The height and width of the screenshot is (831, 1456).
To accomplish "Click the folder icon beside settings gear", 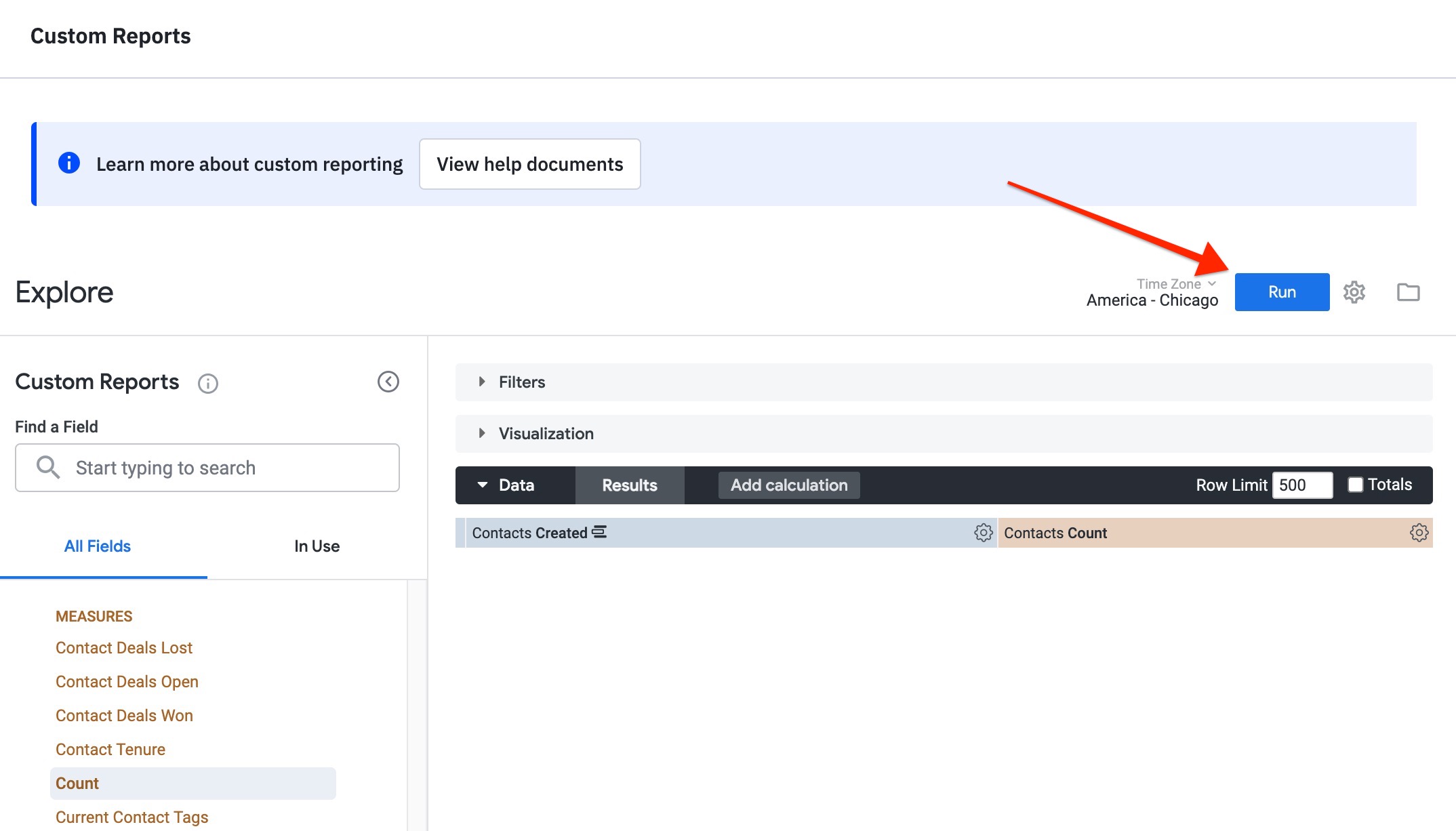I will 1408,292.
